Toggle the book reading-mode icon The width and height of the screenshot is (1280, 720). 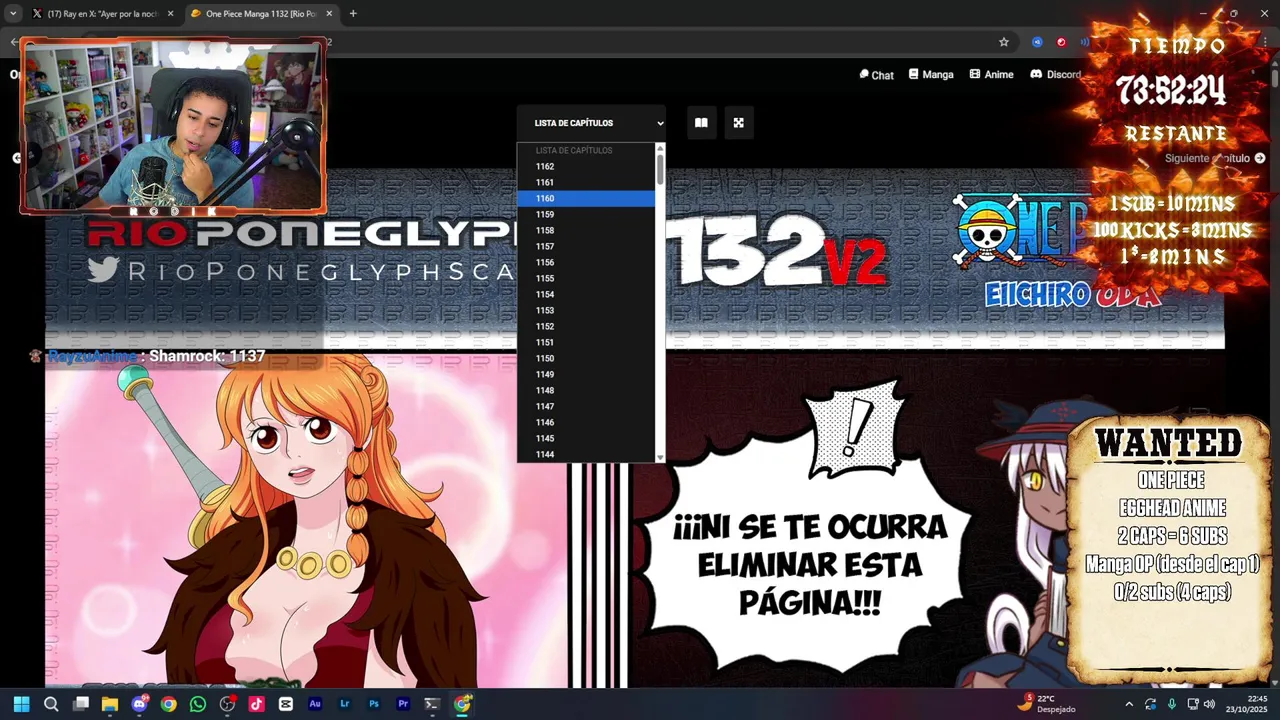(x=701, y=123)
